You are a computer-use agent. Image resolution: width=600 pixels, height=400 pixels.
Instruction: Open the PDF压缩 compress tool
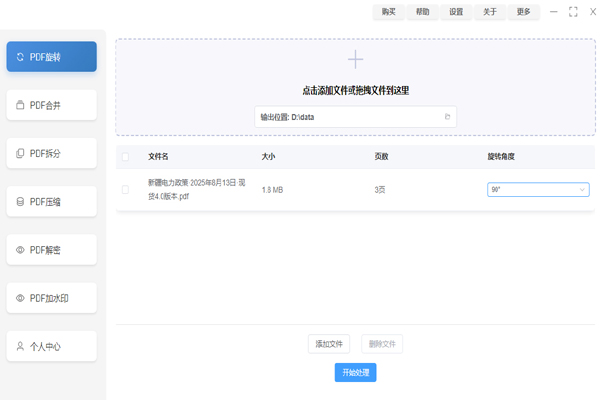(52, 201)
